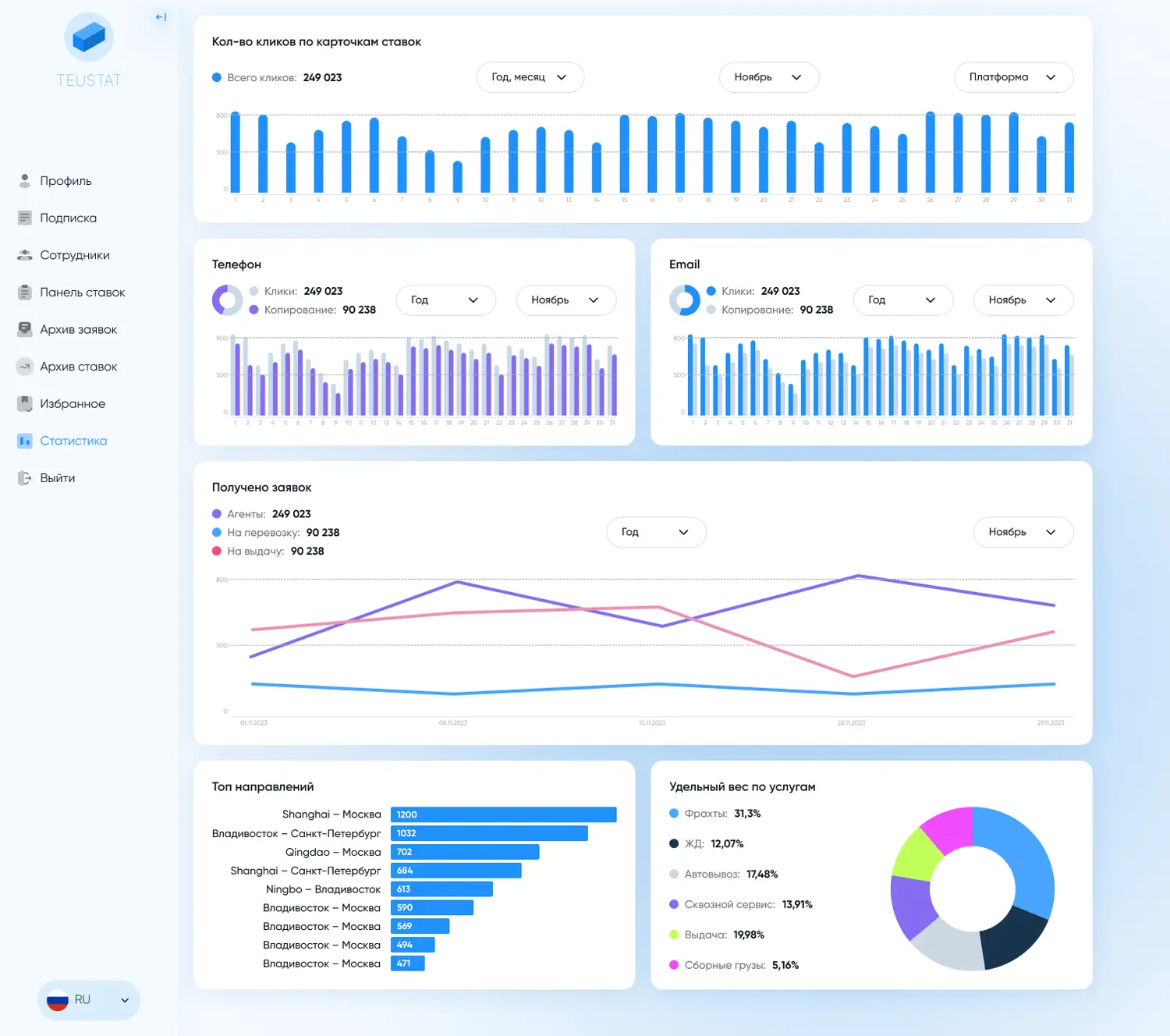This screenshot has width=1170, height=1036.
Task: Toggle the На выдачу legend dot
Action: pos(217,552)
